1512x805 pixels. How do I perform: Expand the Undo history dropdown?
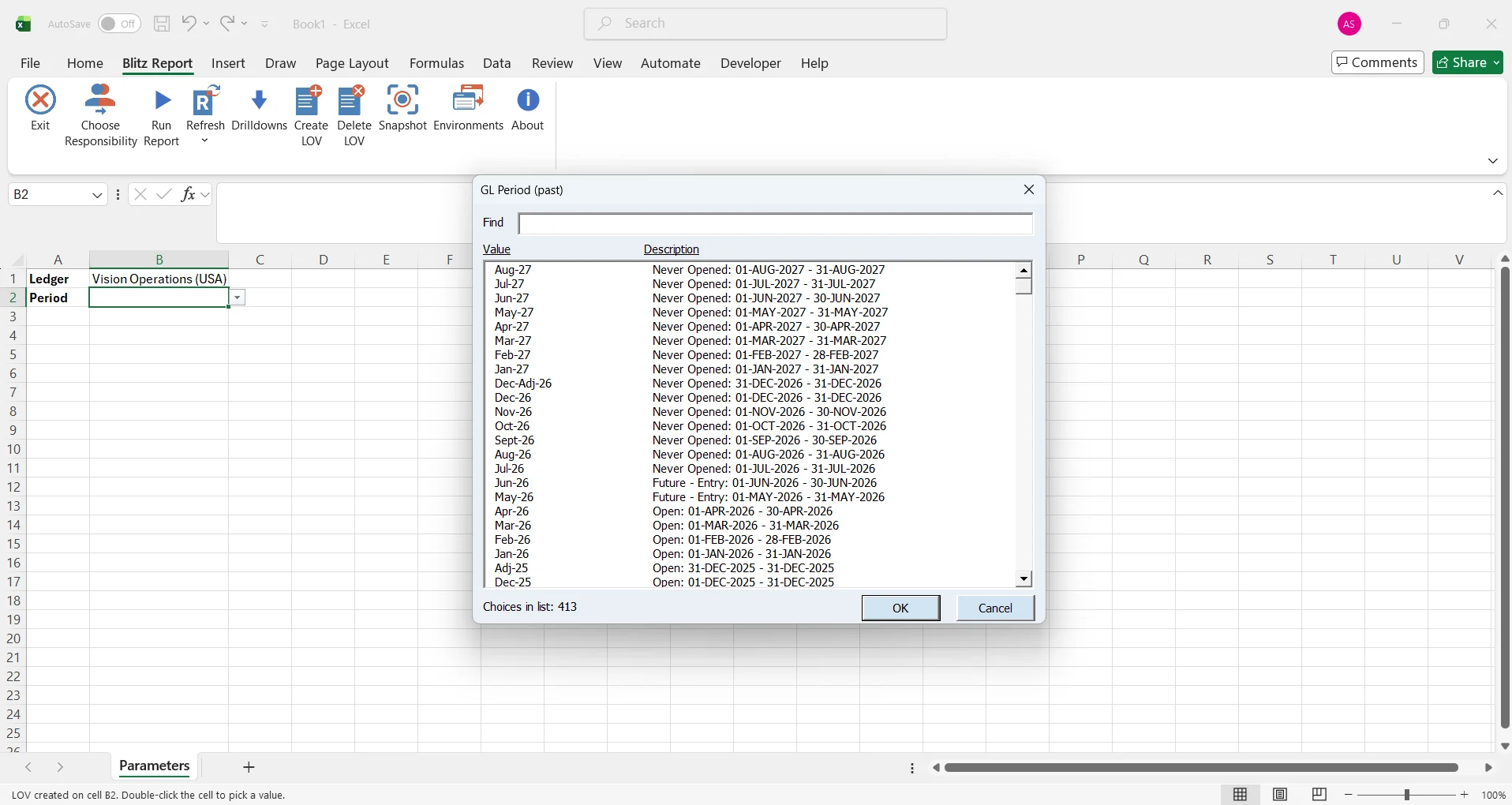click(207, 24)
